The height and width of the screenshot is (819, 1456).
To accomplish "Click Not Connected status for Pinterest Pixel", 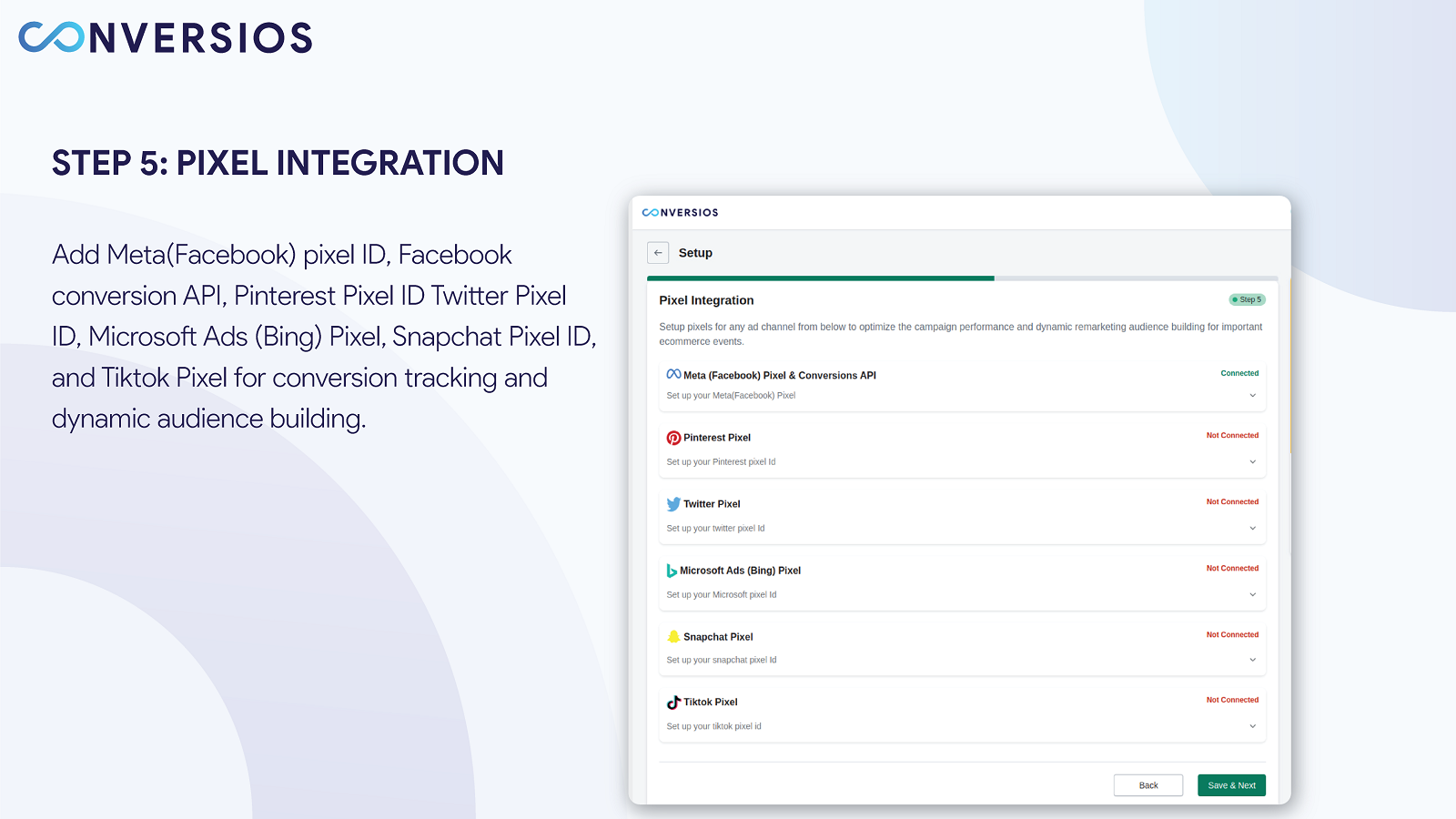I will 1232,435.
